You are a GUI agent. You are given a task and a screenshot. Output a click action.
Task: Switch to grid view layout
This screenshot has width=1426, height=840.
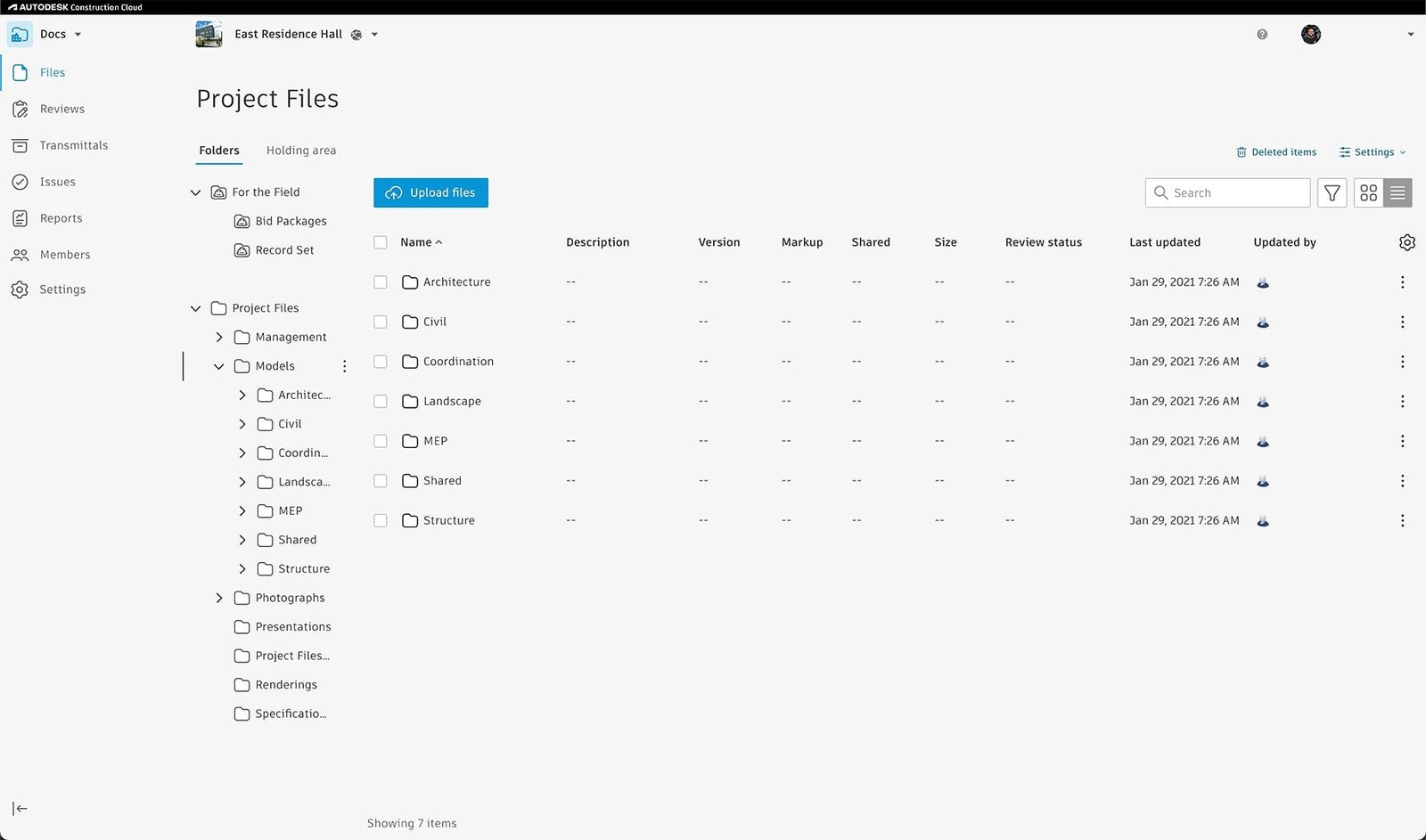1368,192
